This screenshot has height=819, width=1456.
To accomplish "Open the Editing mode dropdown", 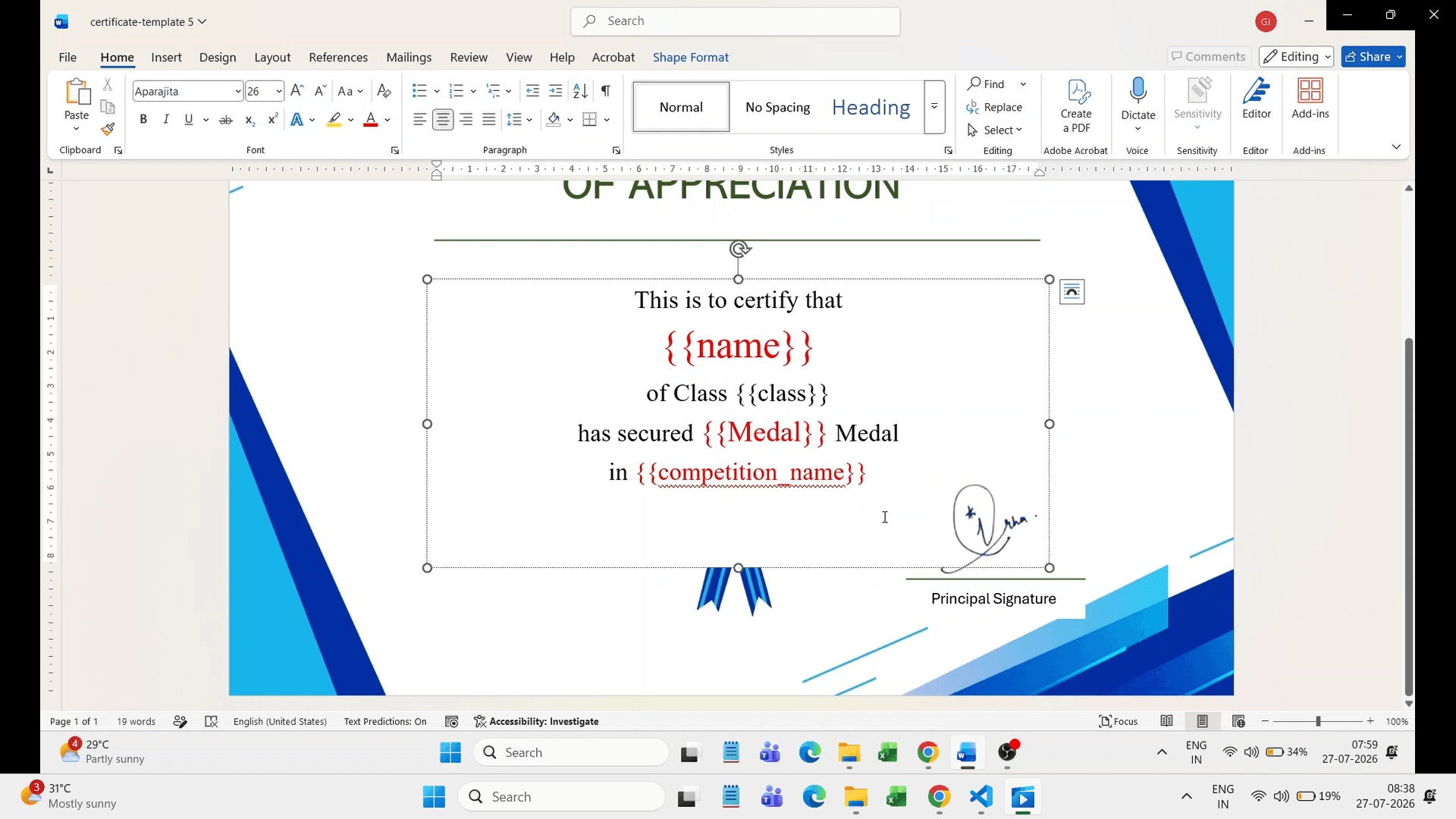I will pos(1296,57).
